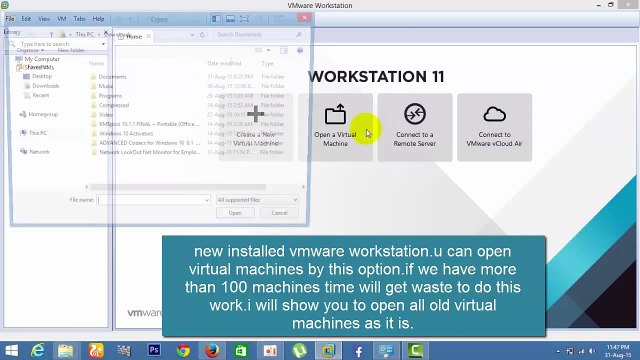
Task: Select the Windows 10 Activators folder
Action: 126,133
